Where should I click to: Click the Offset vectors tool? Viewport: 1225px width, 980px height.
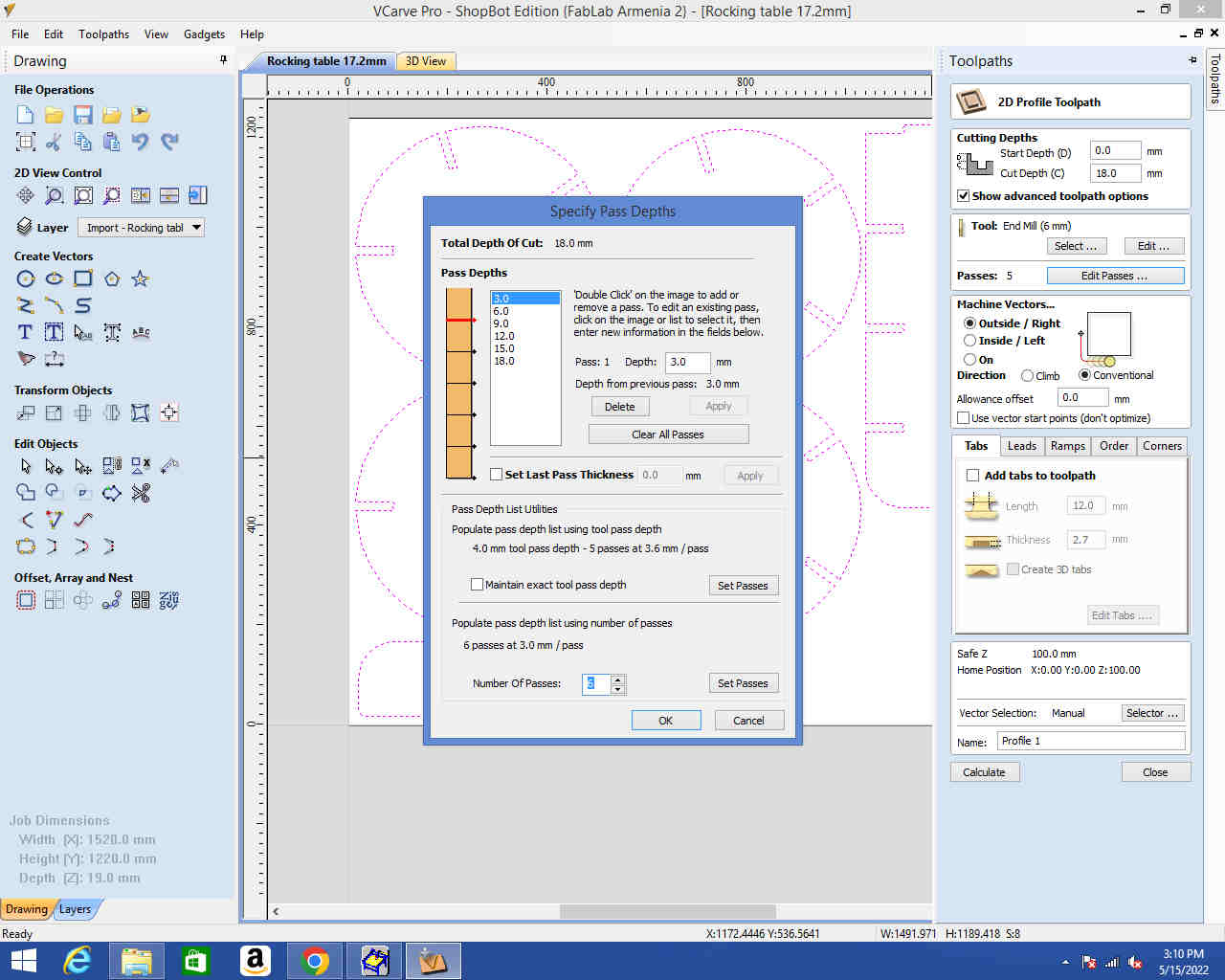[26, 600]
